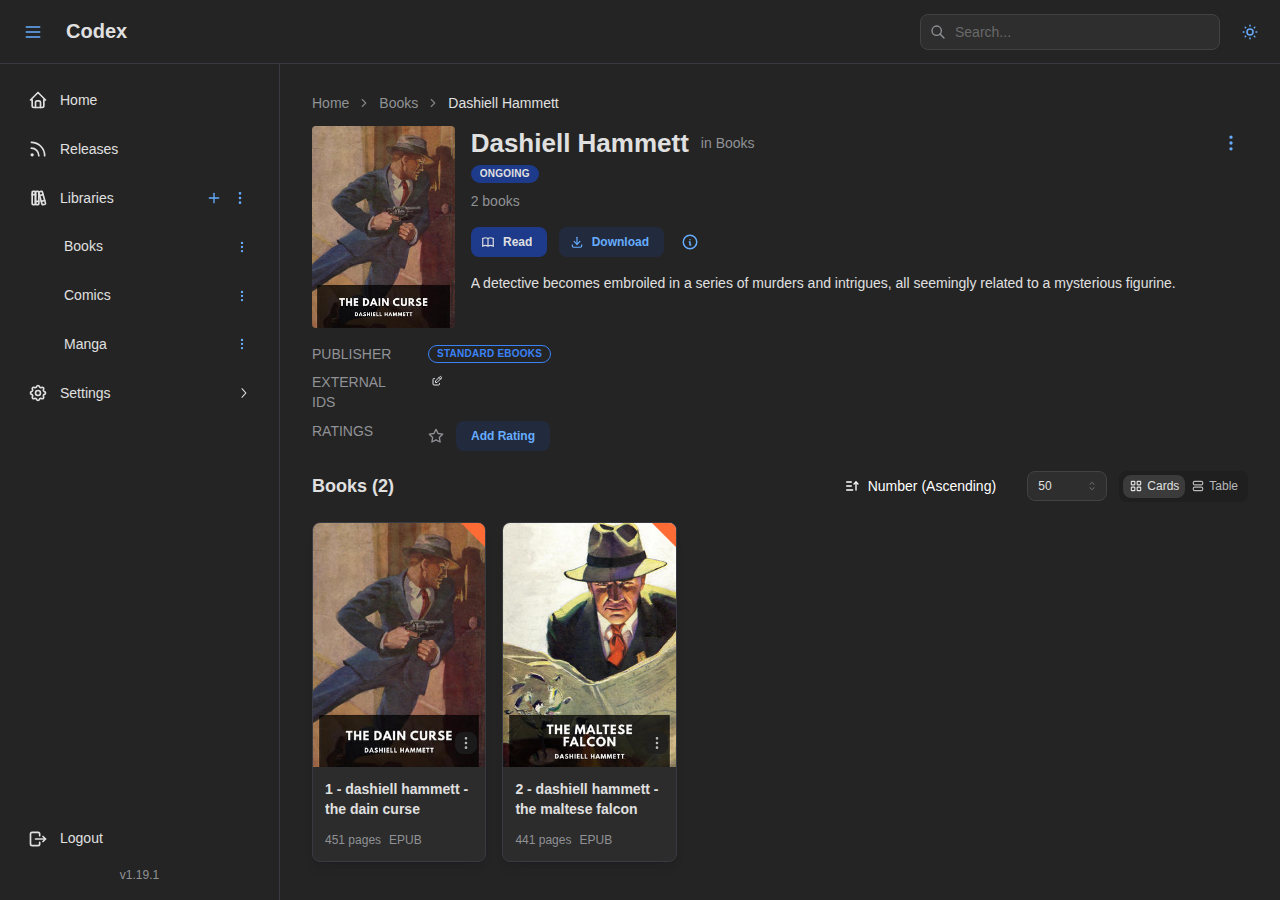Click the Standard Ebooks publisher badge
1280x900 pixels.
click(x=489, y=354)
